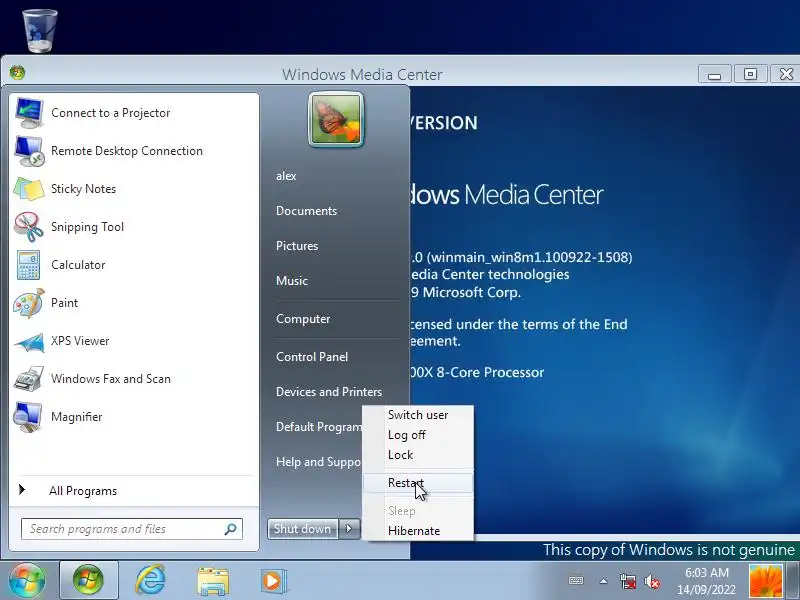800x600 pixels.
Task: Launch the Magnifier icon
Action: [28, 417]
